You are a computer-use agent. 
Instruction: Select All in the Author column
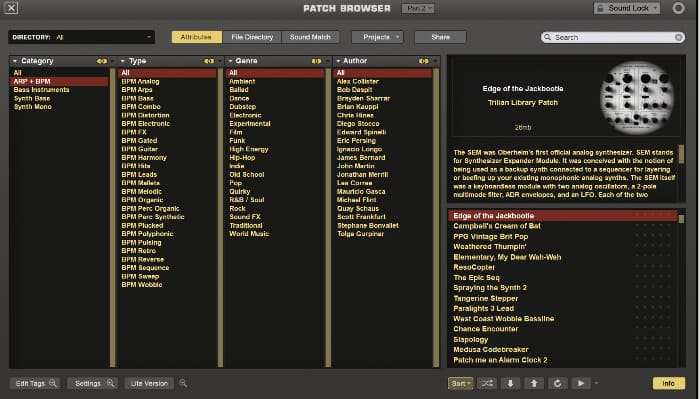coord(383,73)
